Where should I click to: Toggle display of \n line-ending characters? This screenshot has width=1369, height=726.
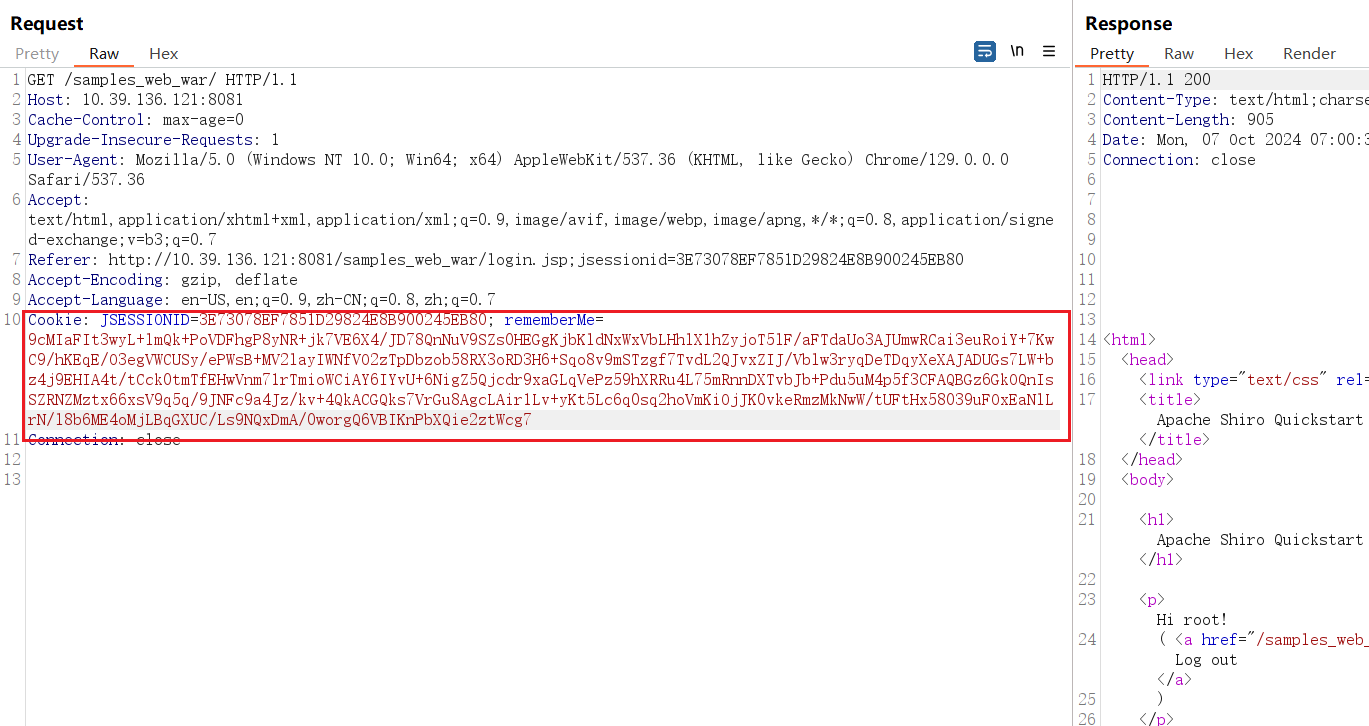(1017, 50)
